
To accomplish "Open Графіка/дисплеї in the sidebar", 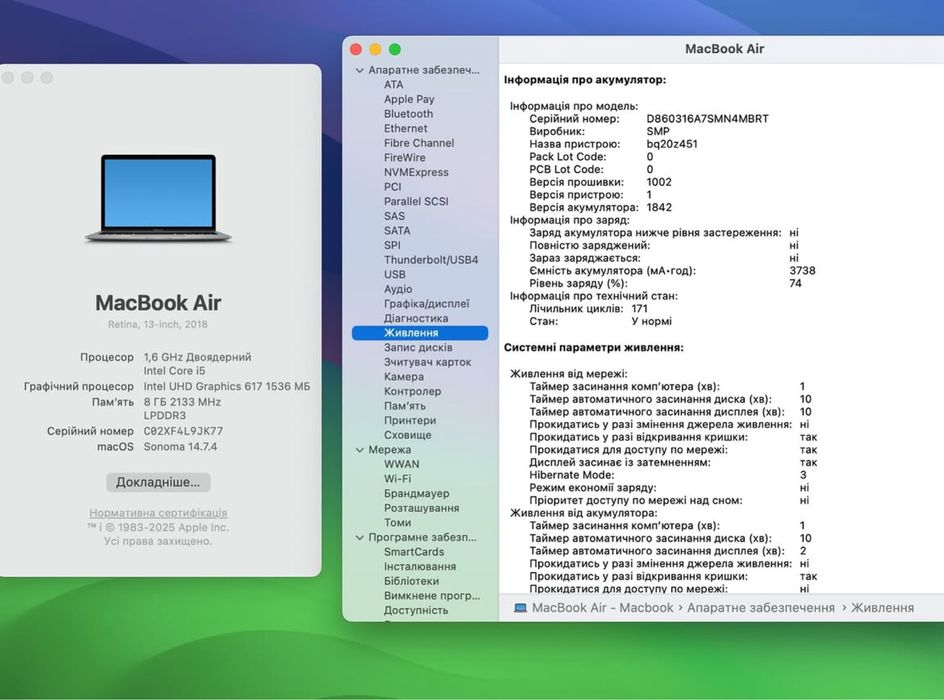I will pyautogui.click(x=427, y=304).
